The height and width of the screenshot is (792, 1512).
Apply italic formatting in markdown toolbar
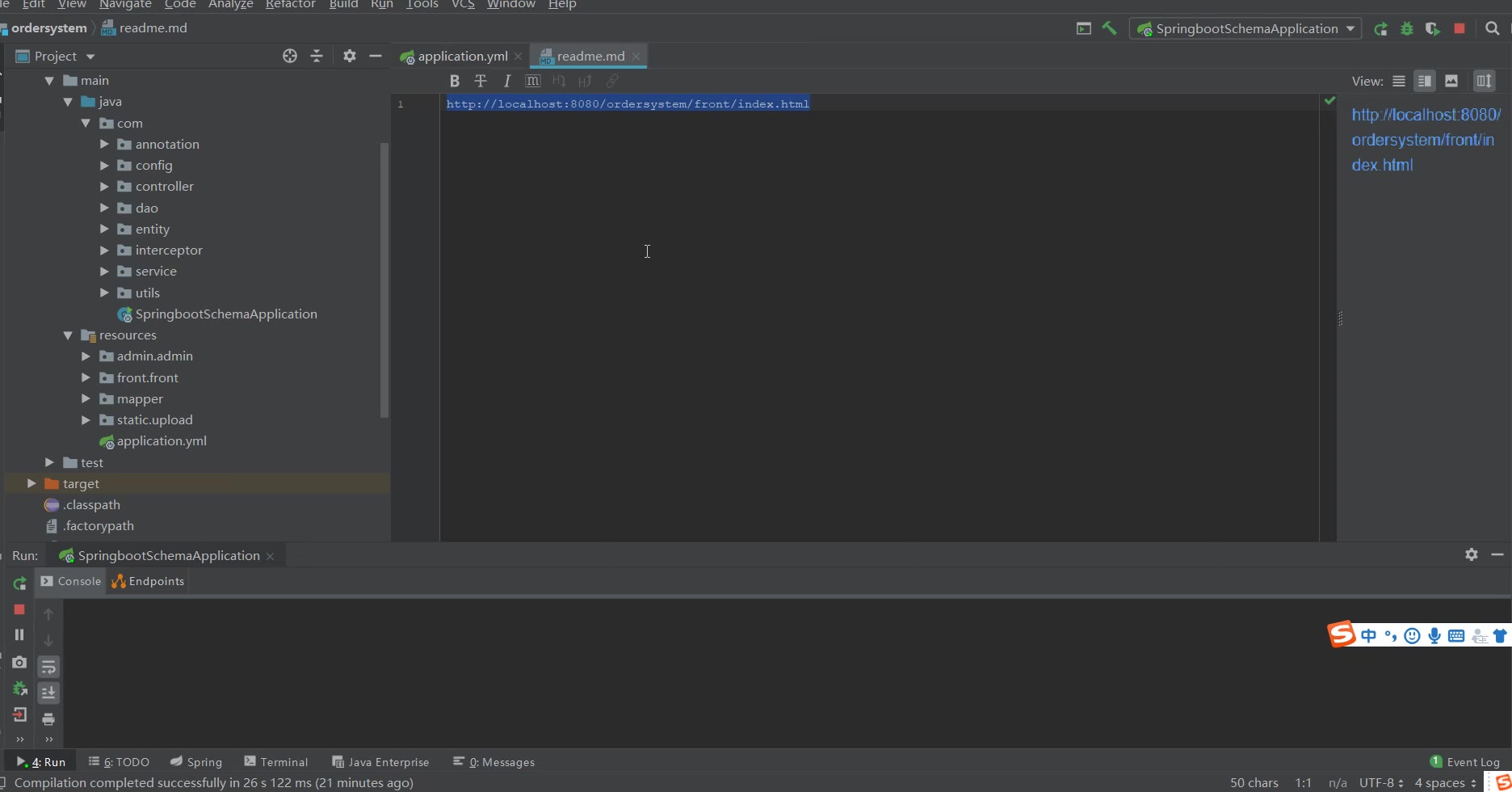pyautogui.click(x=506, y=81)
